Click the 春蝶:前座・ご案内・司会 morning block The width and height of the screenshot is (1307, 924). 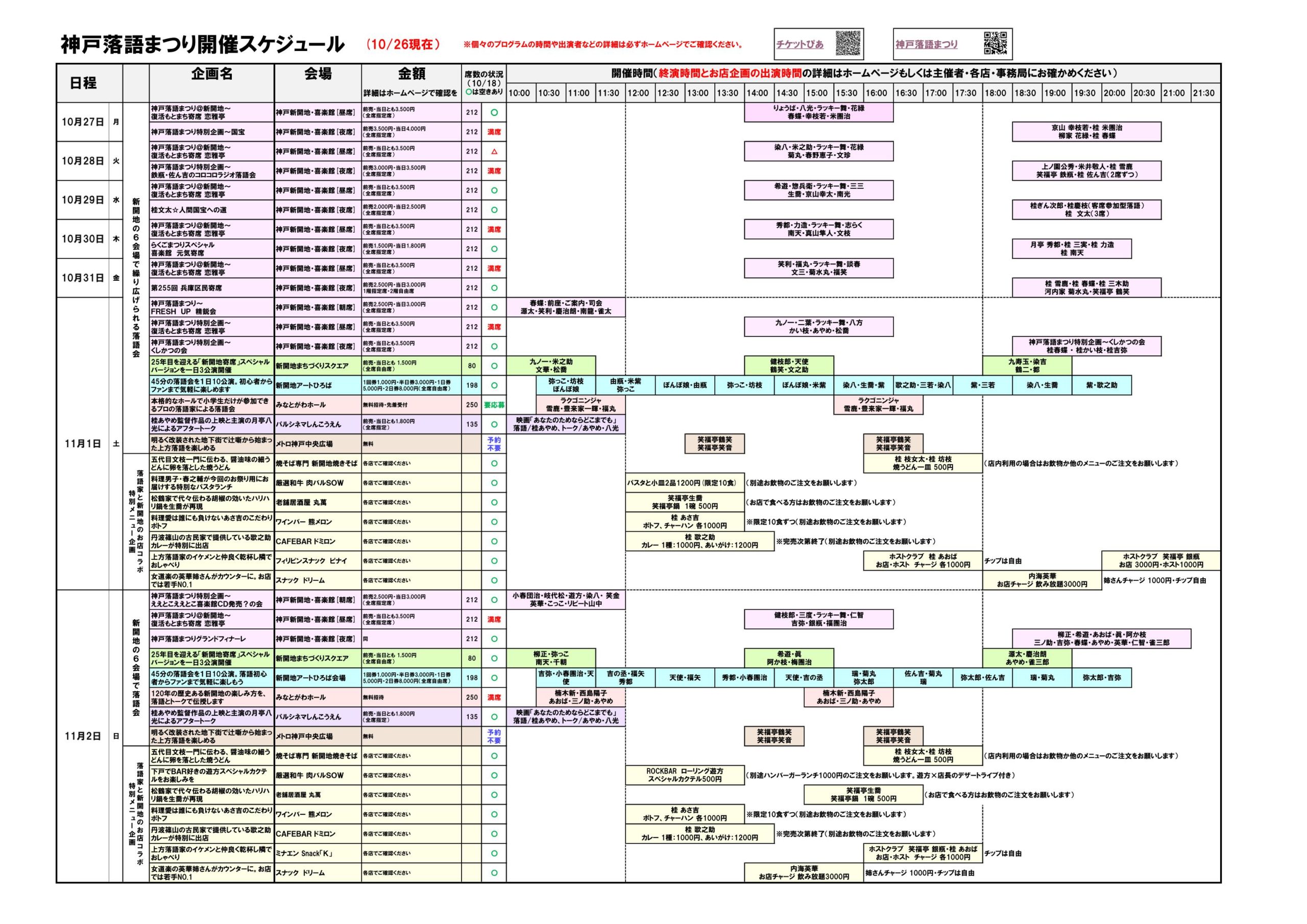tap(565, 307)
